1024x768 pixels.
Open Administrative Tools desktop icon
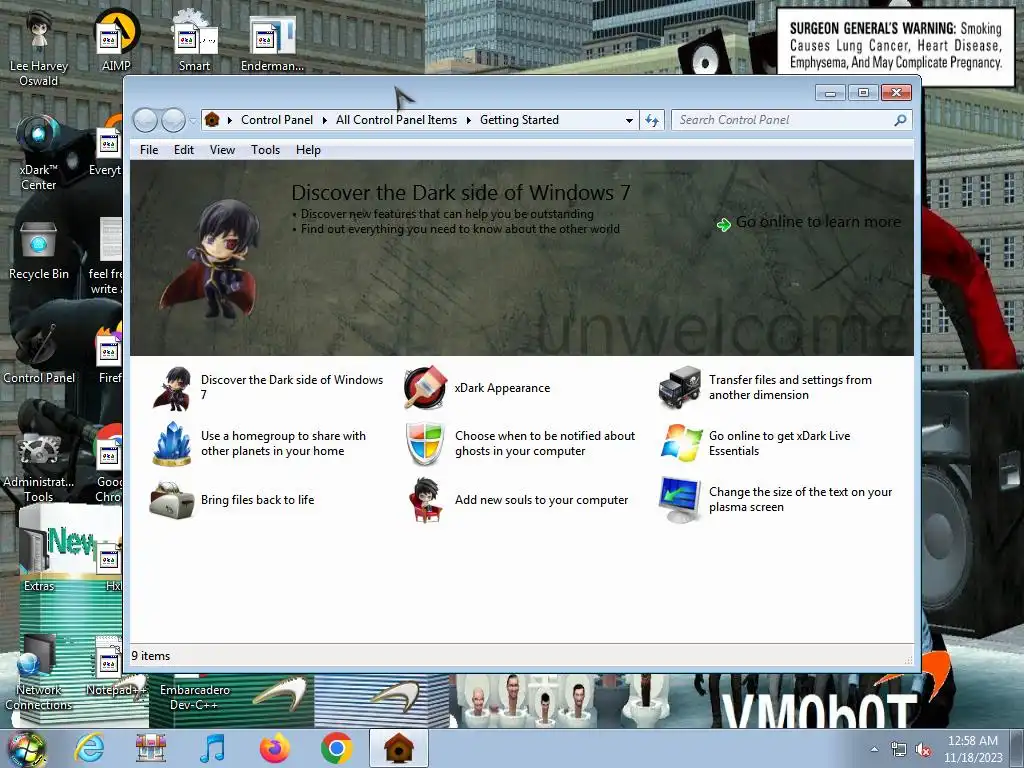(x=39, y=466)
